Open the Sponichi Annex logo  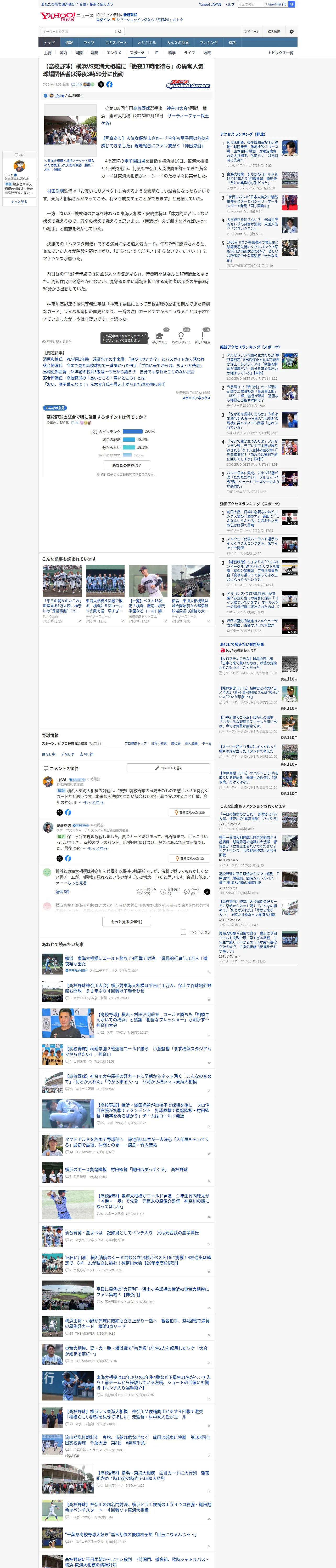coord(188,85)
